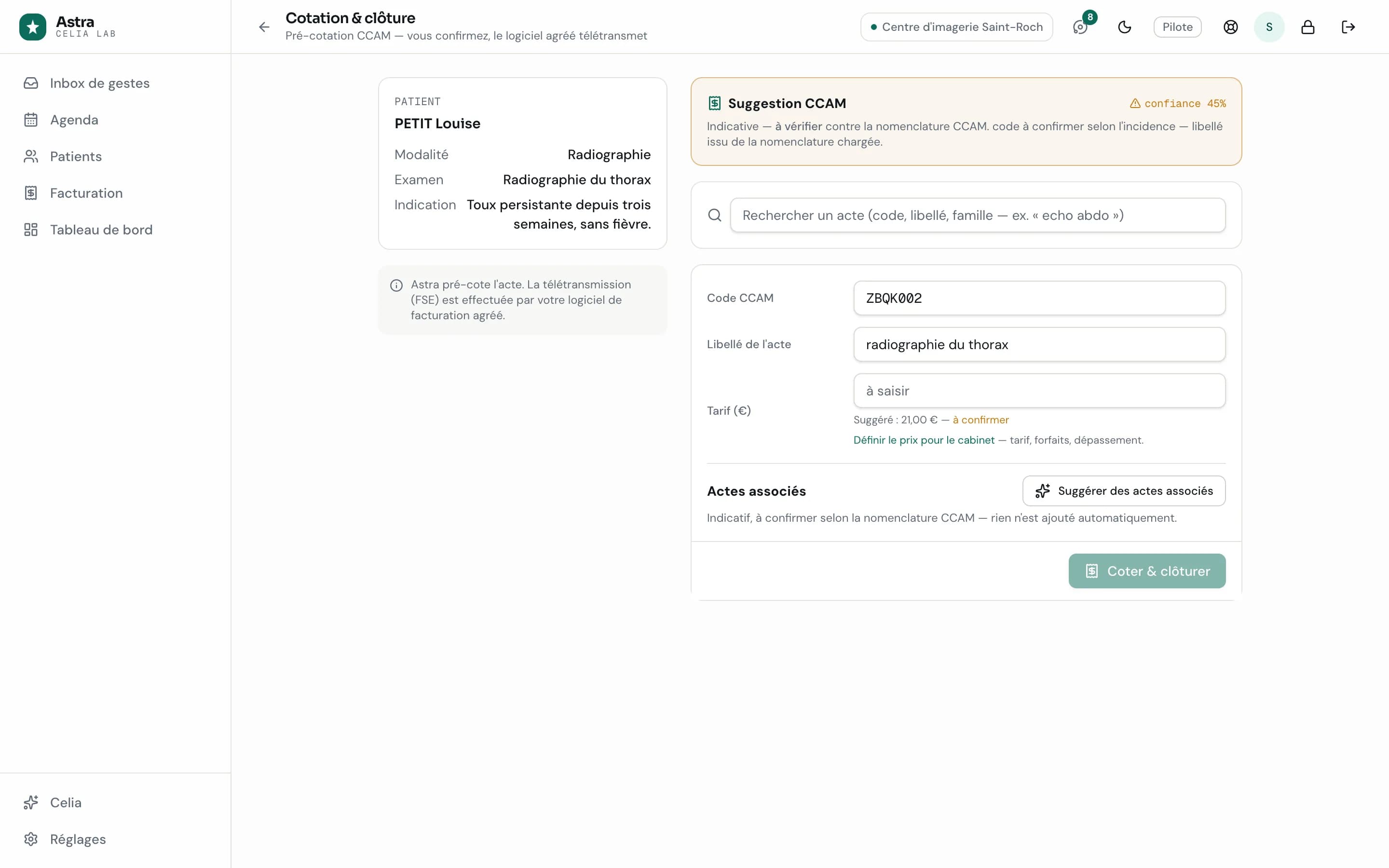
Task: Click the Radiographie du thorax exam value
Action: click(576, 180)
